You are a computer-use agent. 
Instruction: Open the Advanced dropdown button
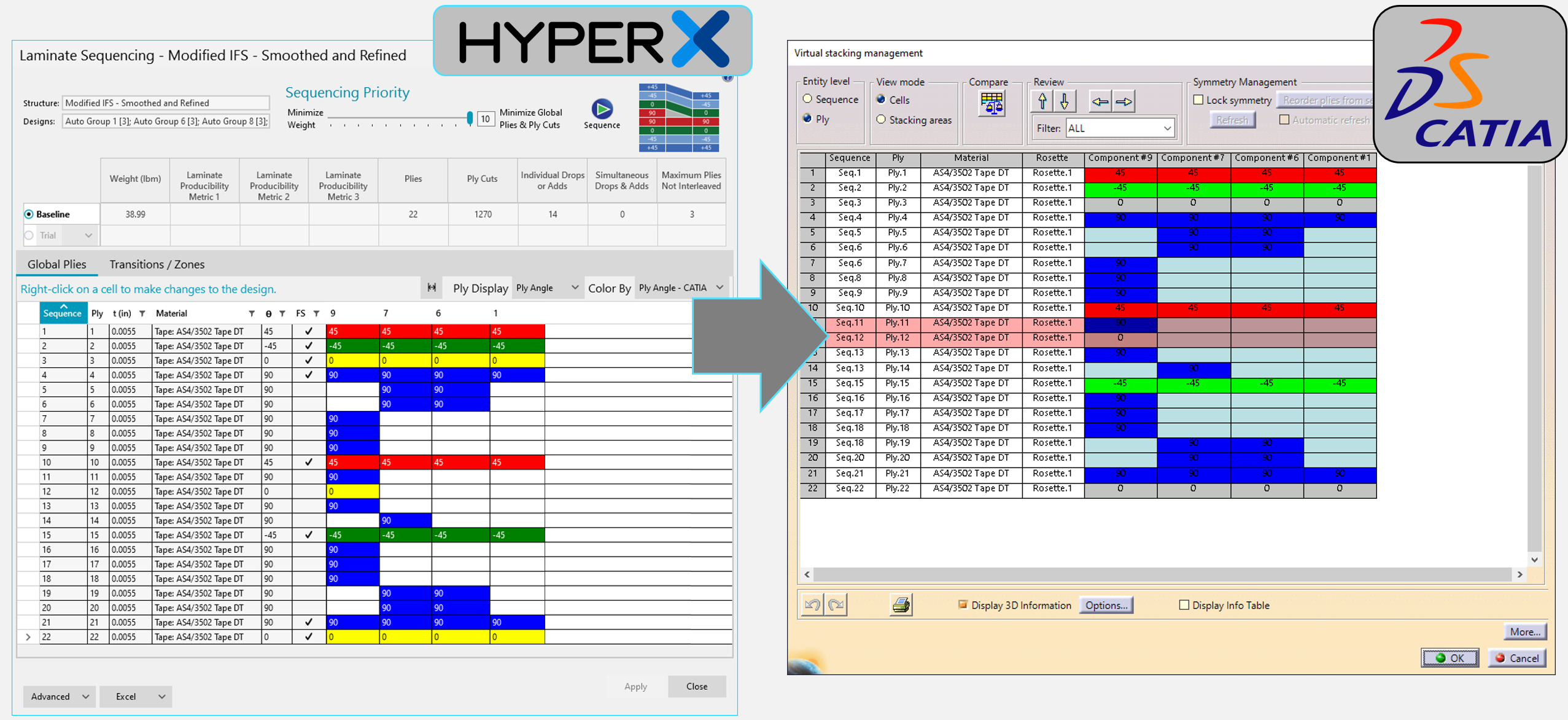click(x=60, y=696)
